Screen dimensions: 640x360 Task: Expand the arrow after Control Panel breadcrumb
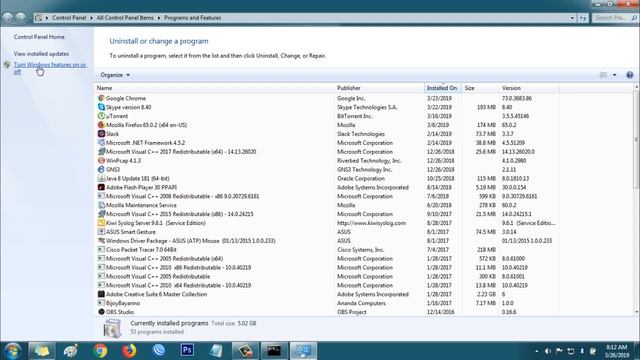(x=91, y=18)
